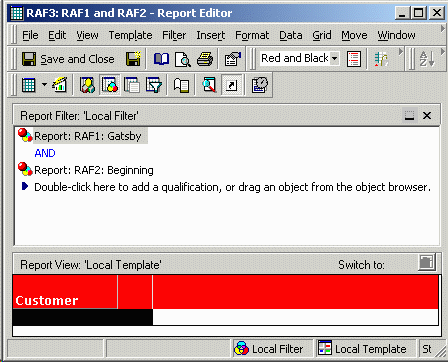Expand more options arrow beside the thresholds icon

pyautogui.click(x=401, y=52)
